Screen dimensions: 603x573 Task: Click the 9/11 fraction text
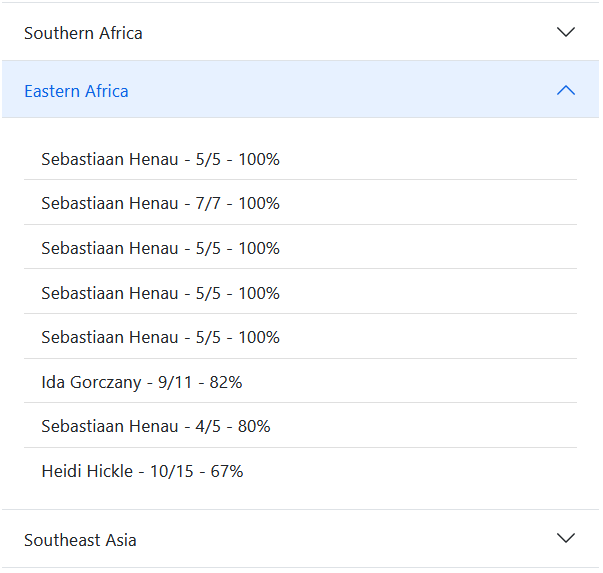coord(175,382)
